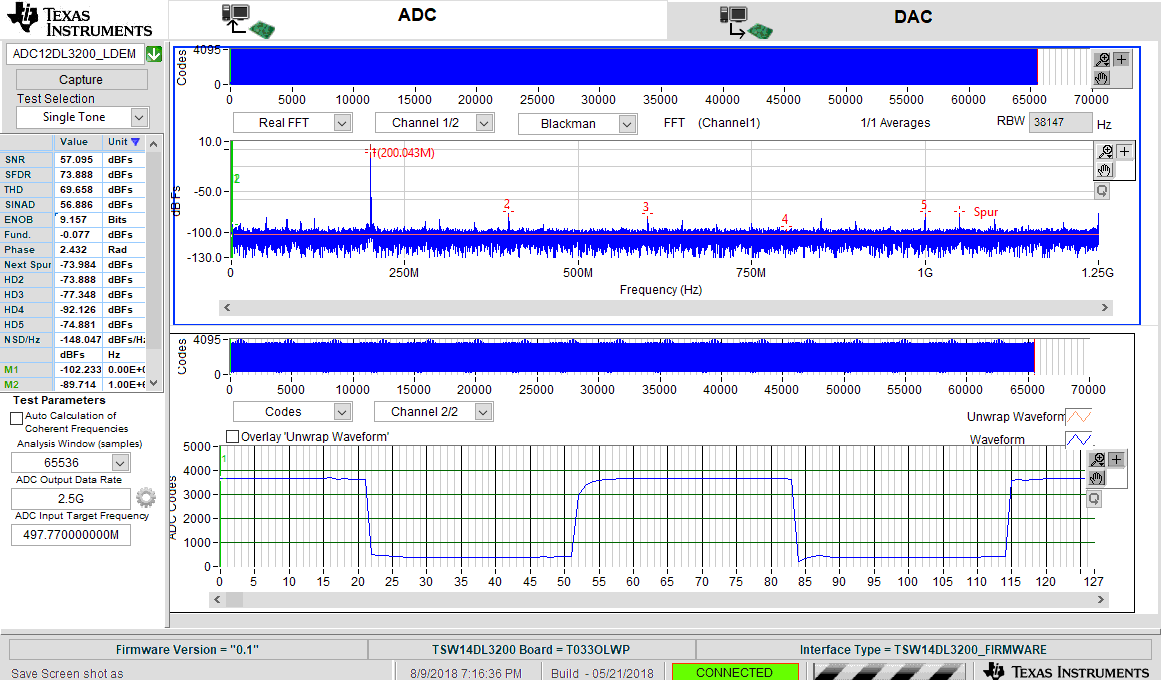
Task: Open the Single Tone test selection dropdown
Action: coord(139,117)
